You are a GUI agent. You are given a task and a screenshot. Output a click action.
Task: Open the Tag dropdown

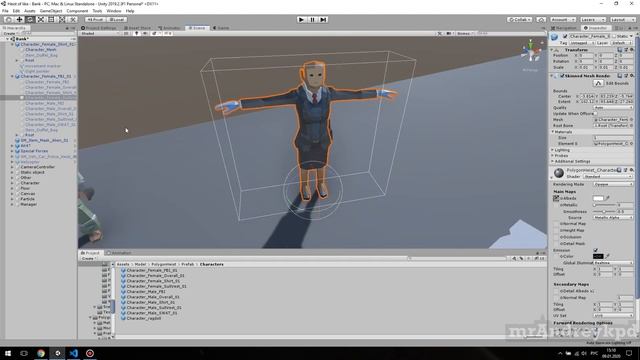pos(582,43)
